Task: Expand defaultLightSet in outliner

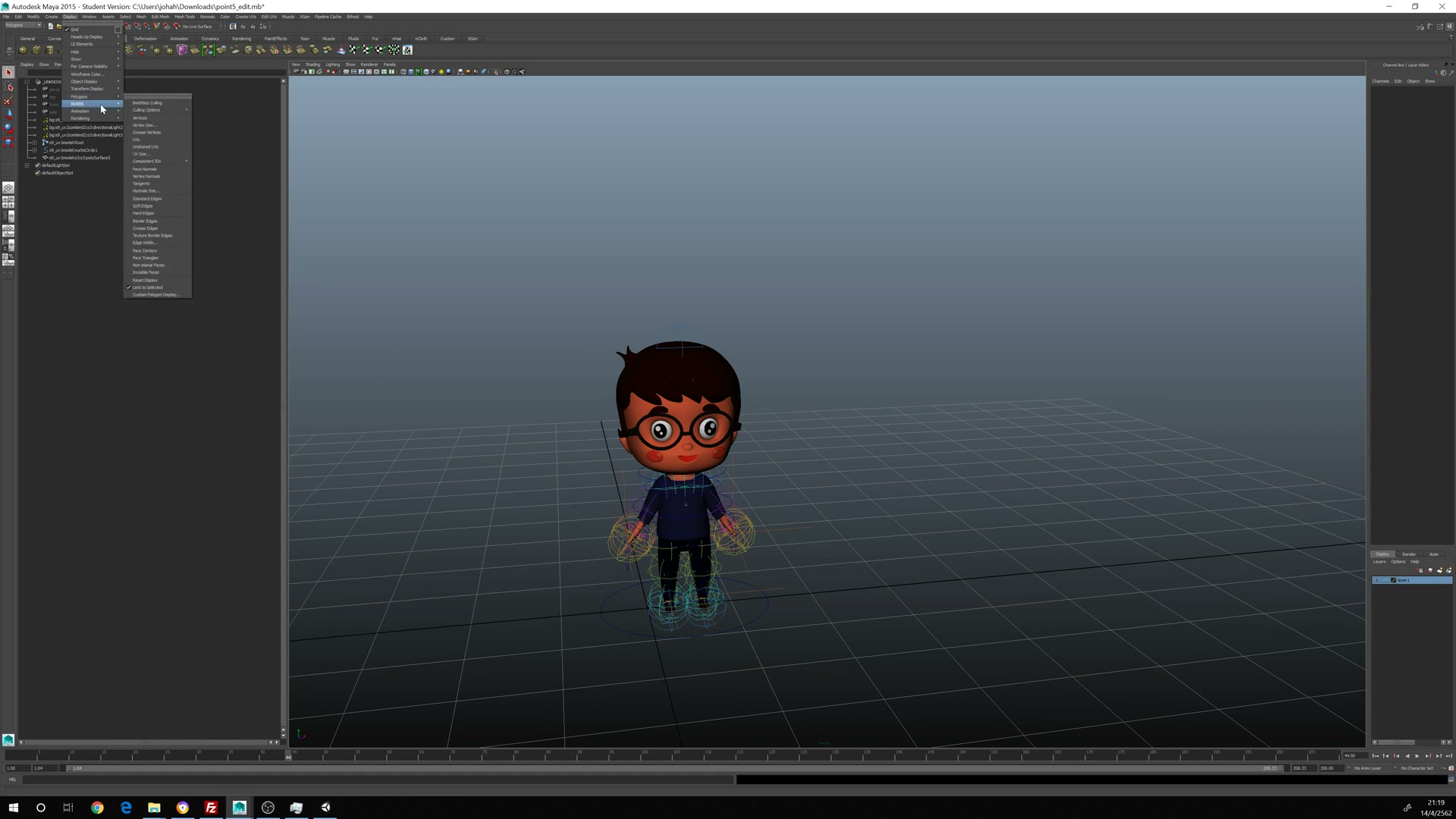Action: [27, 165]
